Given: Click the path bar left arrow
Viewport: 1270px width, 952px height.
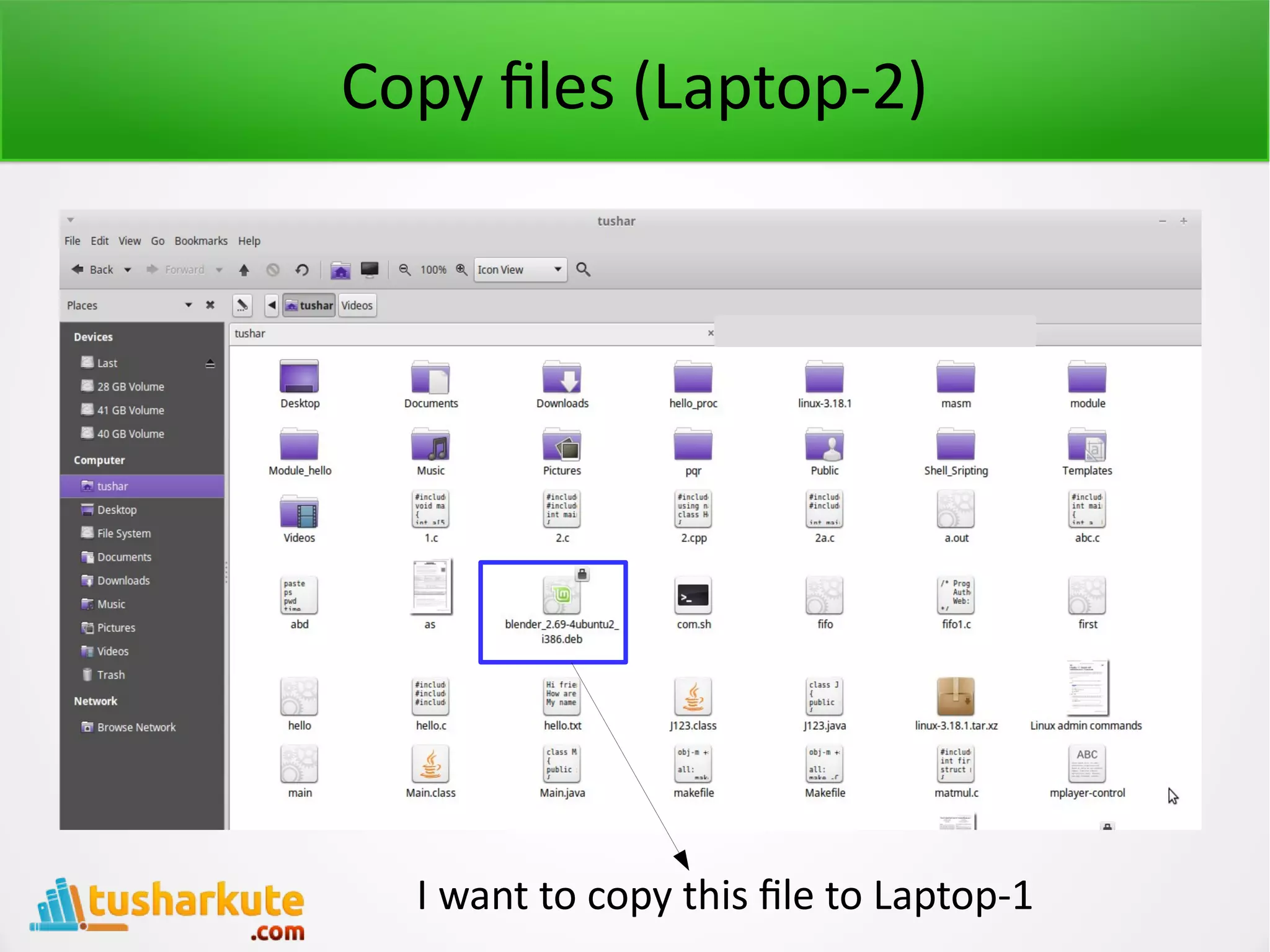Looking at the screenshot, I should 272,305.
